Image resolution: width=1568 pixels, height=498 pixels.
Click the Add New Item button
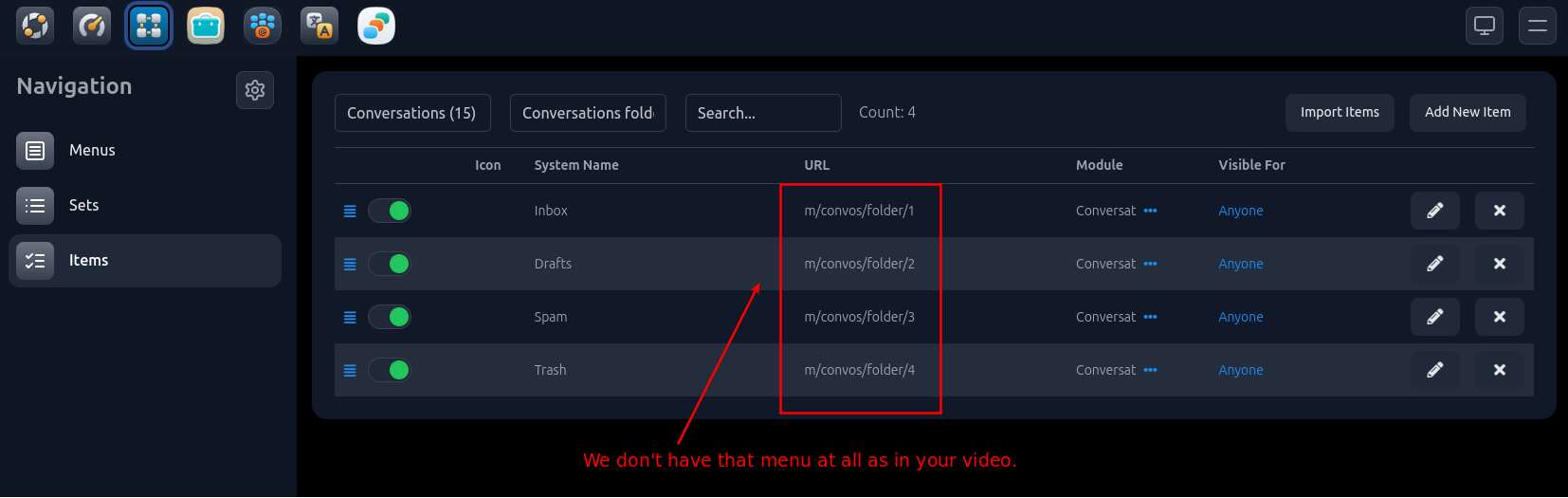tap(1467, 112)
